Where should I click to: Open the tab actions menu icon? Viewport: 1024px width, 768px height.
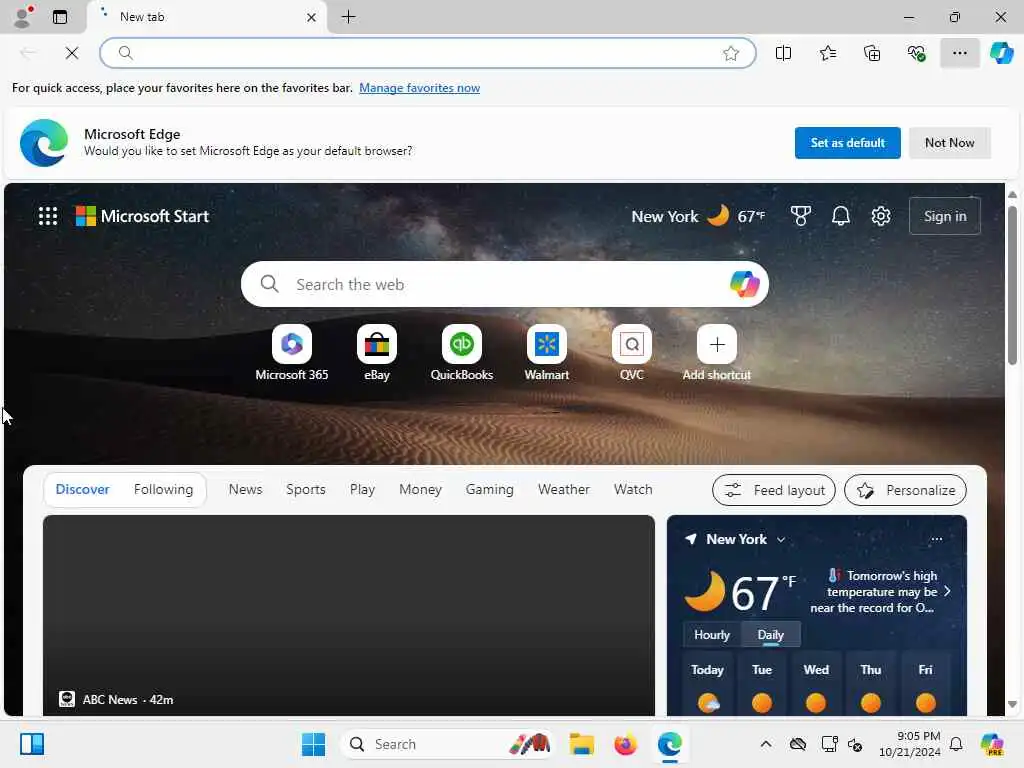click(59, 17)
